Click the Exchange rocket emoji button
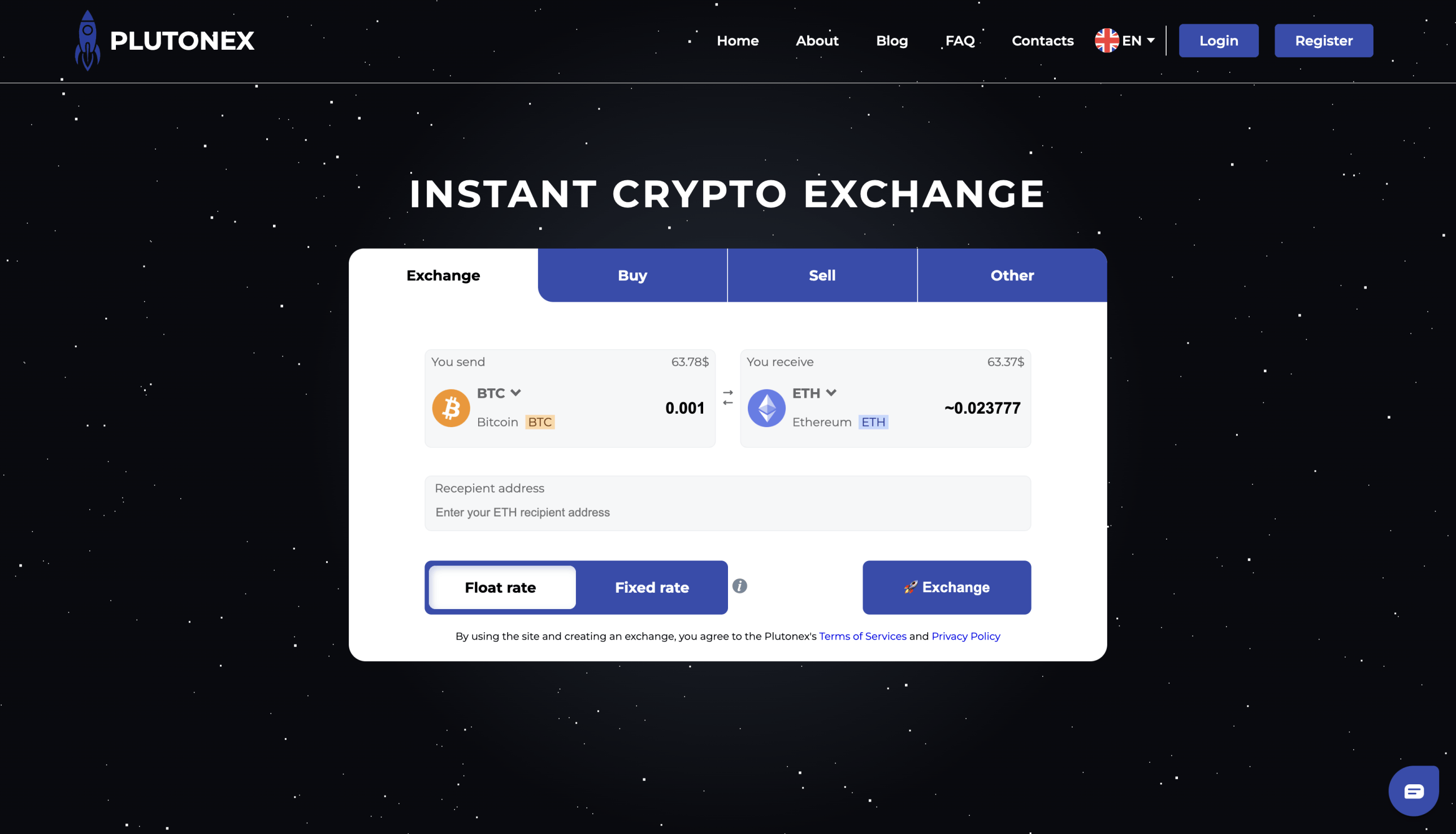Viewport: 1456px width, 834px height. pyautogui.click(x=946, y=587)
